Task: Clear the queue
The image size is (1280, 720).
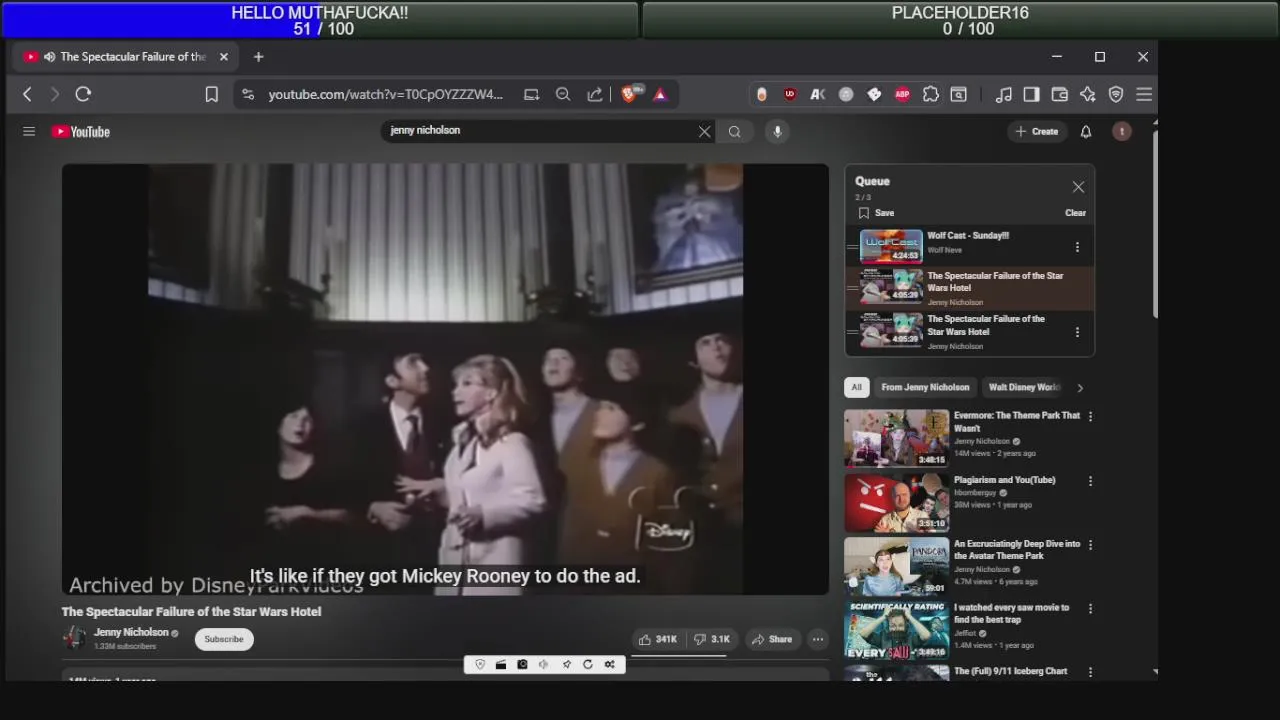Action: 1075,213
